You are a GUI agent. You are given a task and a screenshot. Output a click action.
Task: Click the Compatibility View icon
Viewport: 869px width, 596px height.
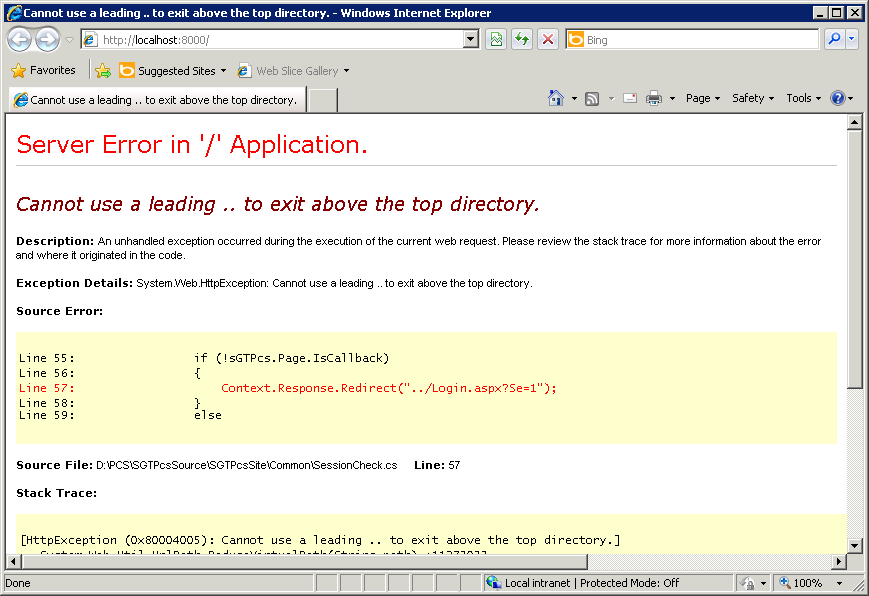pyautogui.click(x=496, y=40)
